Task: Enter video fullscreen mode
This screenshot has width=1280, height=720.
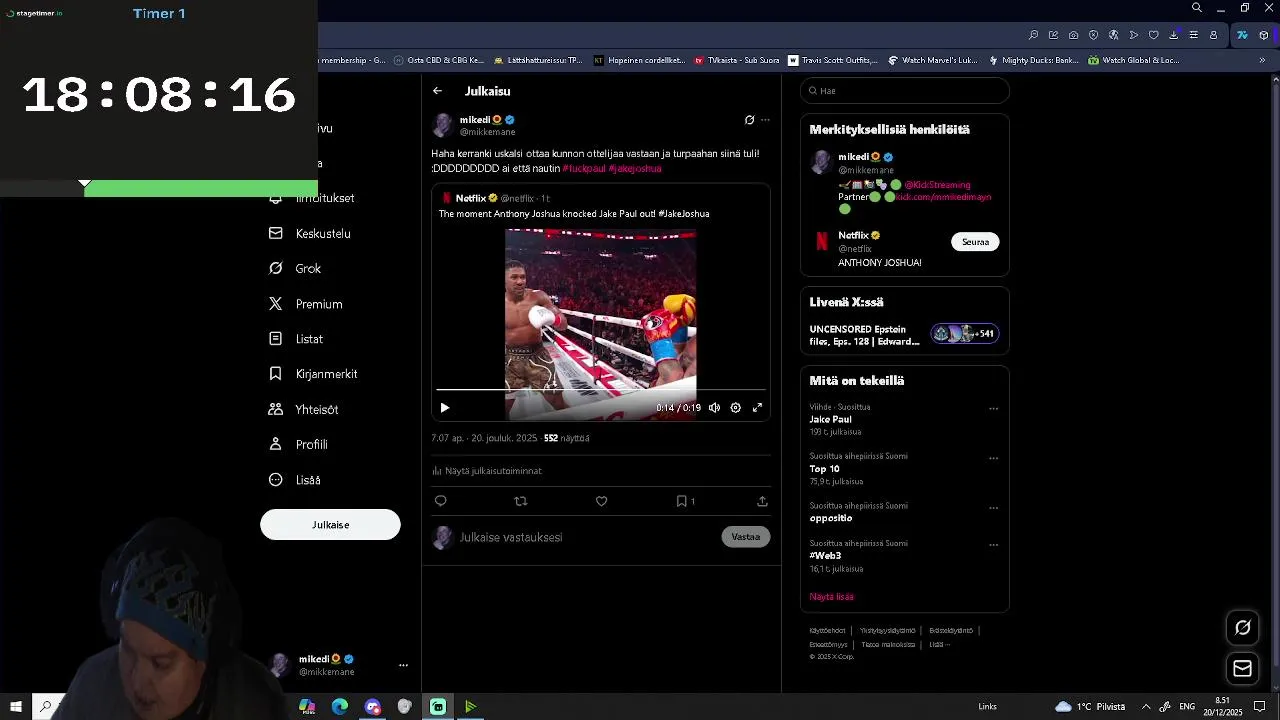Action: [757, 408]
